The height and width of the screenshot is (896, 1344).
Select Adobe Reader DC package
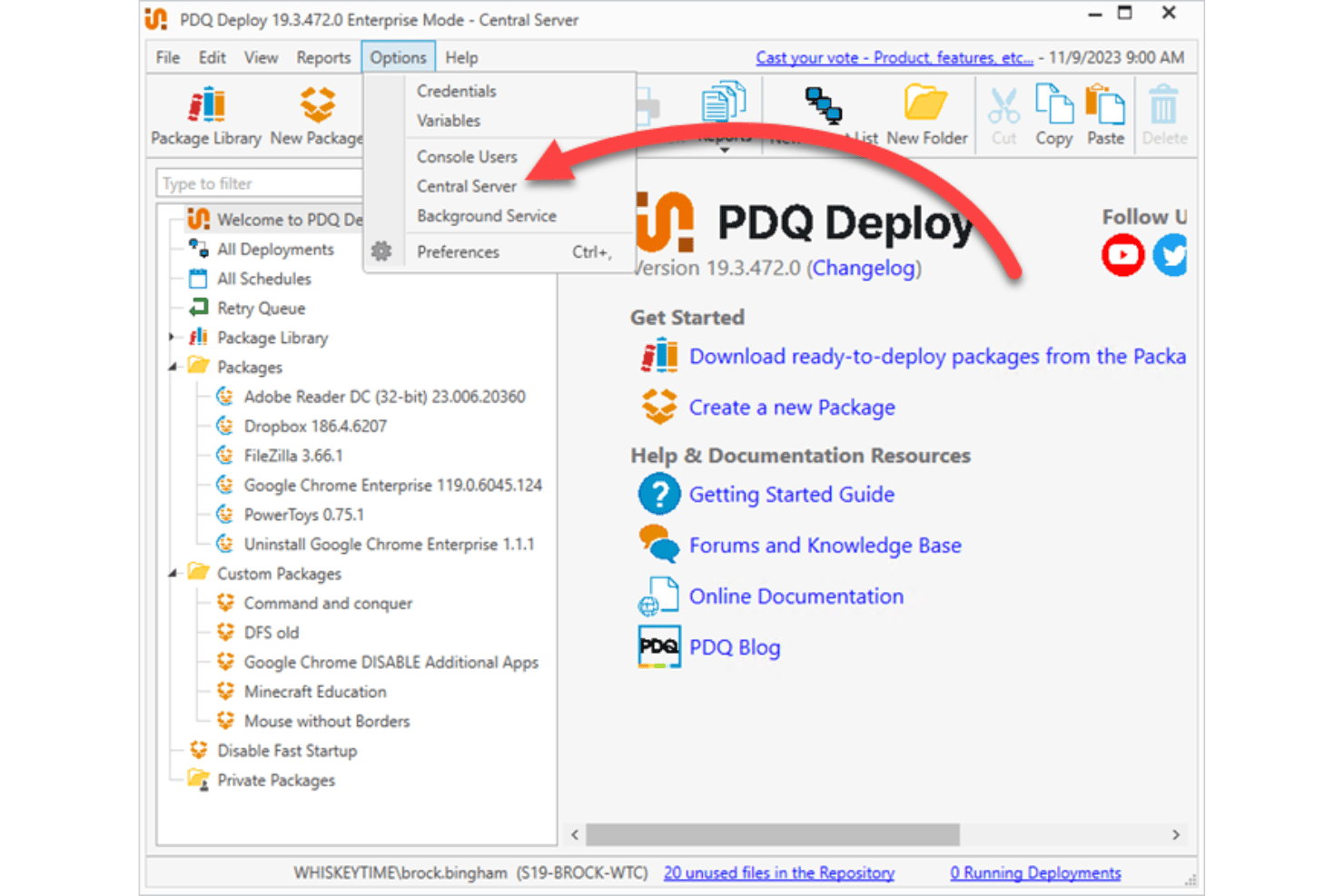pos(384,396)
